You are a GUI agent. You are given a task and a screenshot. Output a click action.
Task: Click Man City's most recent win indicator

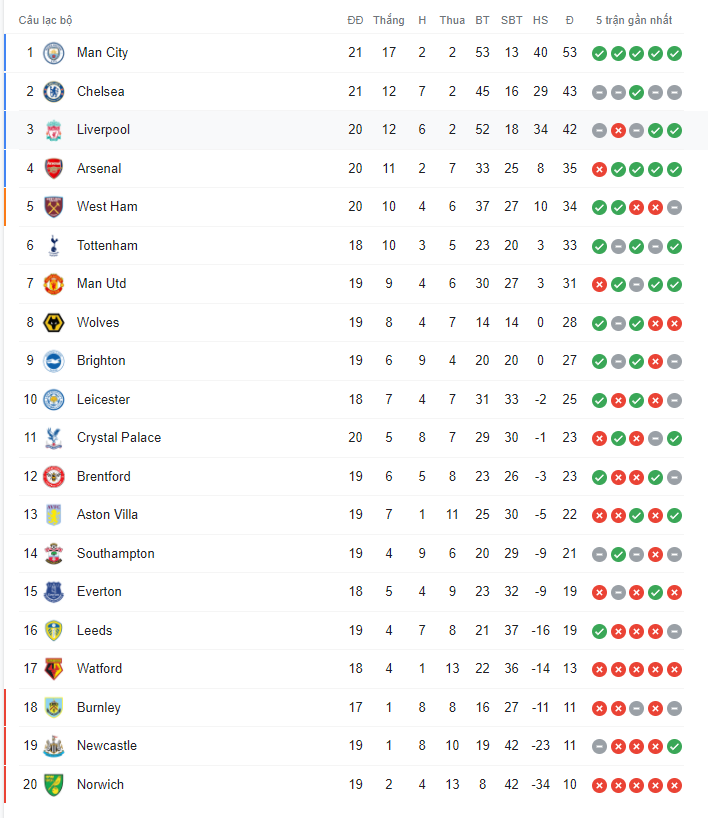pos(675,53)
